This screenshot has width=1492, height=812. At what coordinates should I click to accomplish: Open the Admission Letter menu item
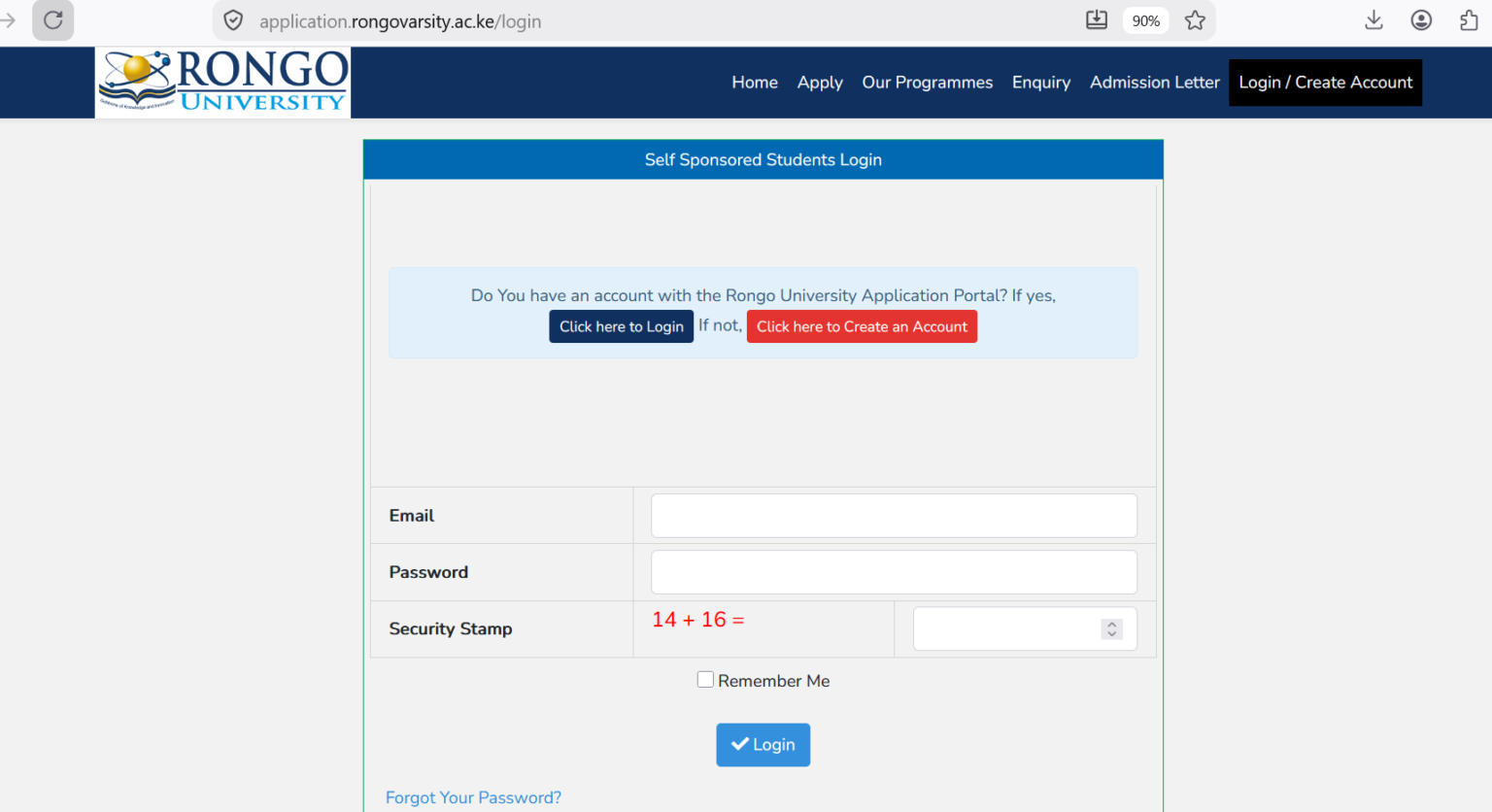pos(1155,83)
